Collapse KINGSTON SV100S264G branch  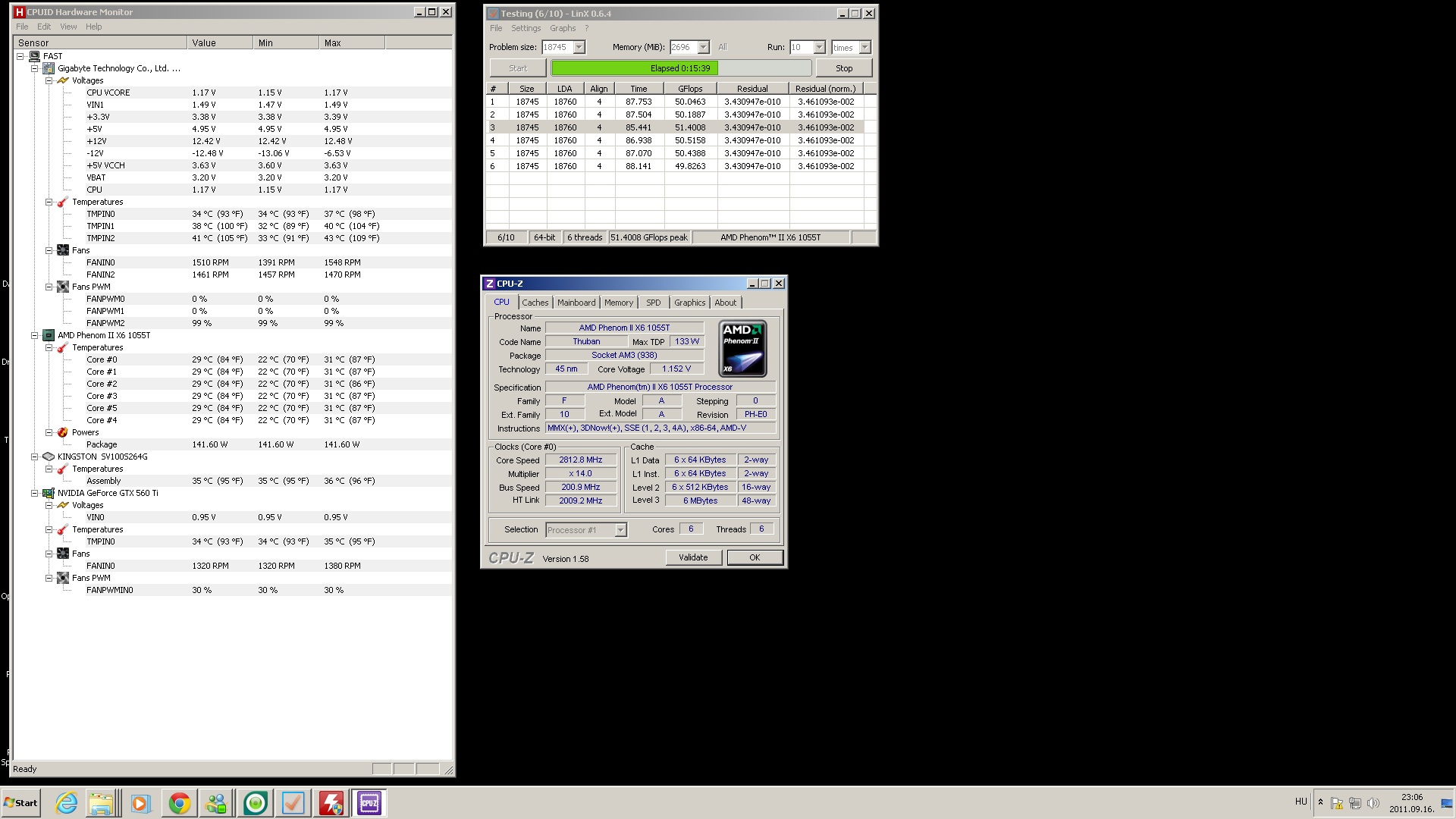coord(35,457)
